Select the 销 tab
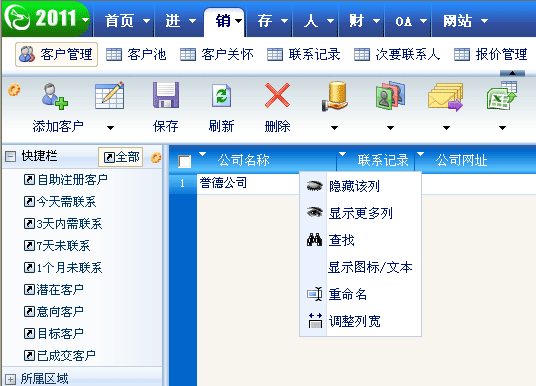Image resolution: width=536 pixels, height=386 pixels. (x=224, y=21)
